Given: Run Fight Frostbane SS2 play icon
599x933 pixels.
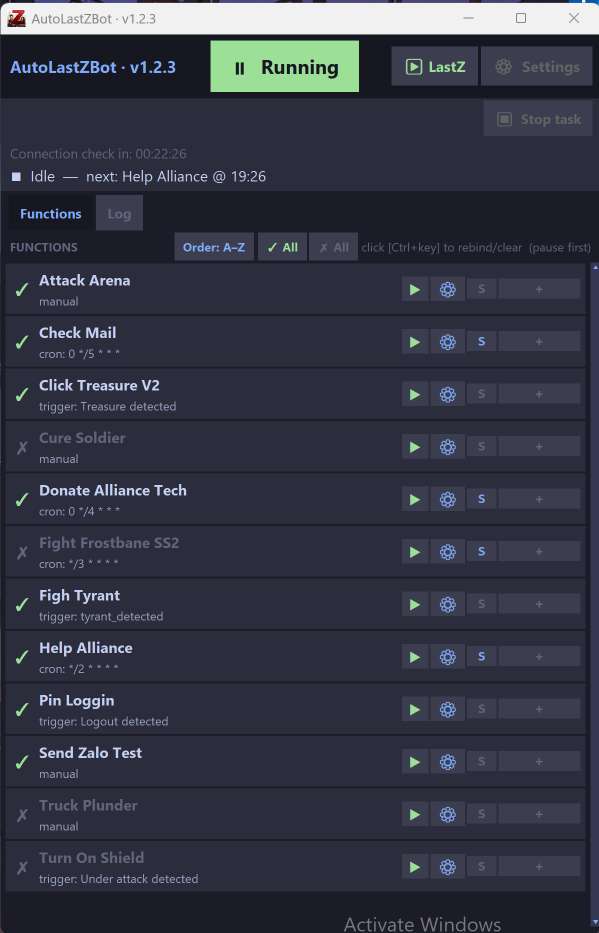Looking at the screenshot, I should coord(415,552).
